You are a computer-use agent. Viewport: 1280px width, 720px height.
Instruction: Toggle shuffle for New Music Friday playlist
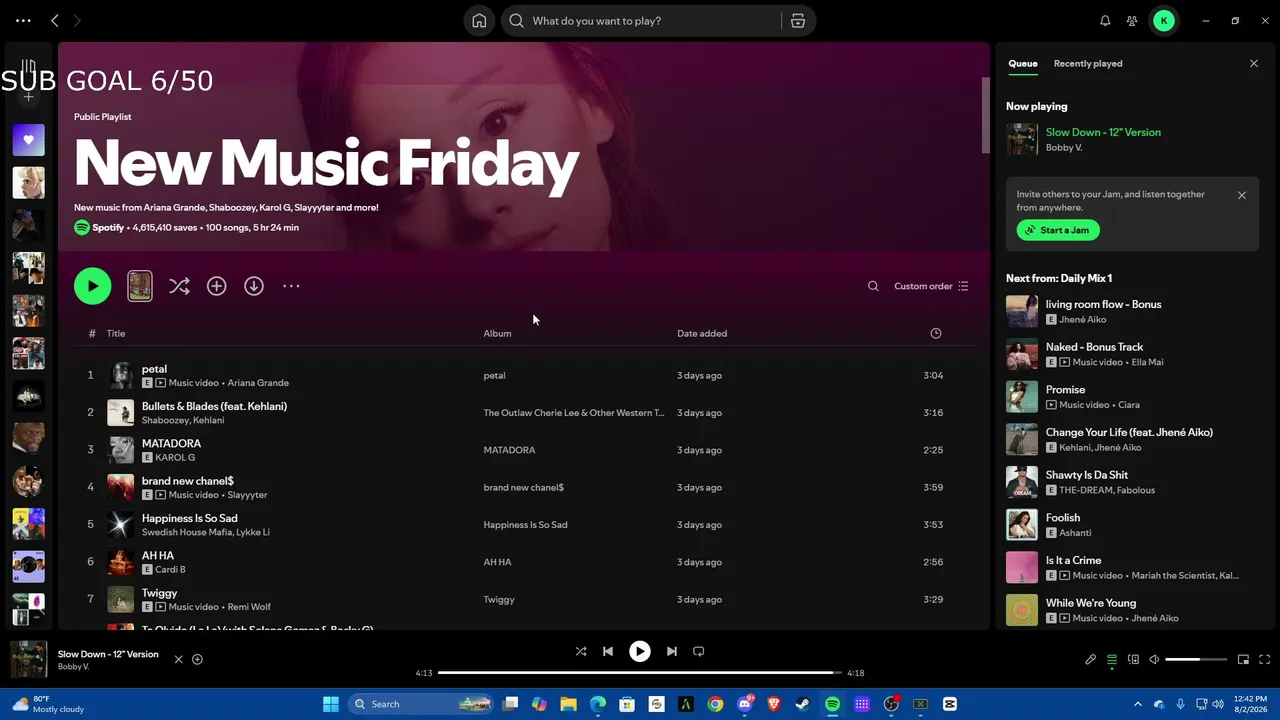179,286
